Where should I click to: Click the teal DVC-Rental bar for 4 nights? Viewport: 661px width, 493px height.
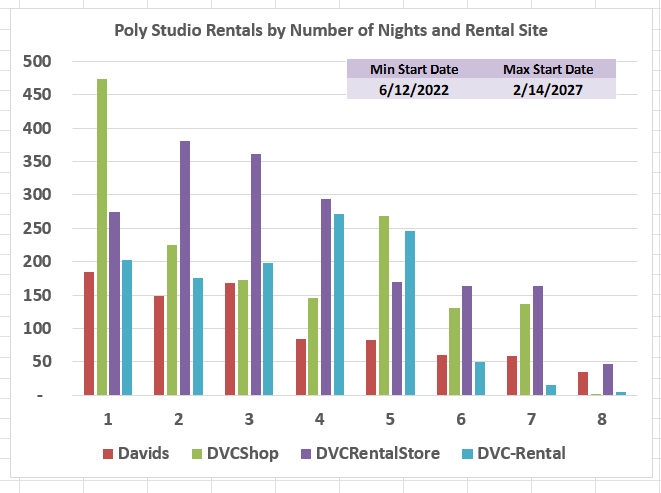coord(339,304)
